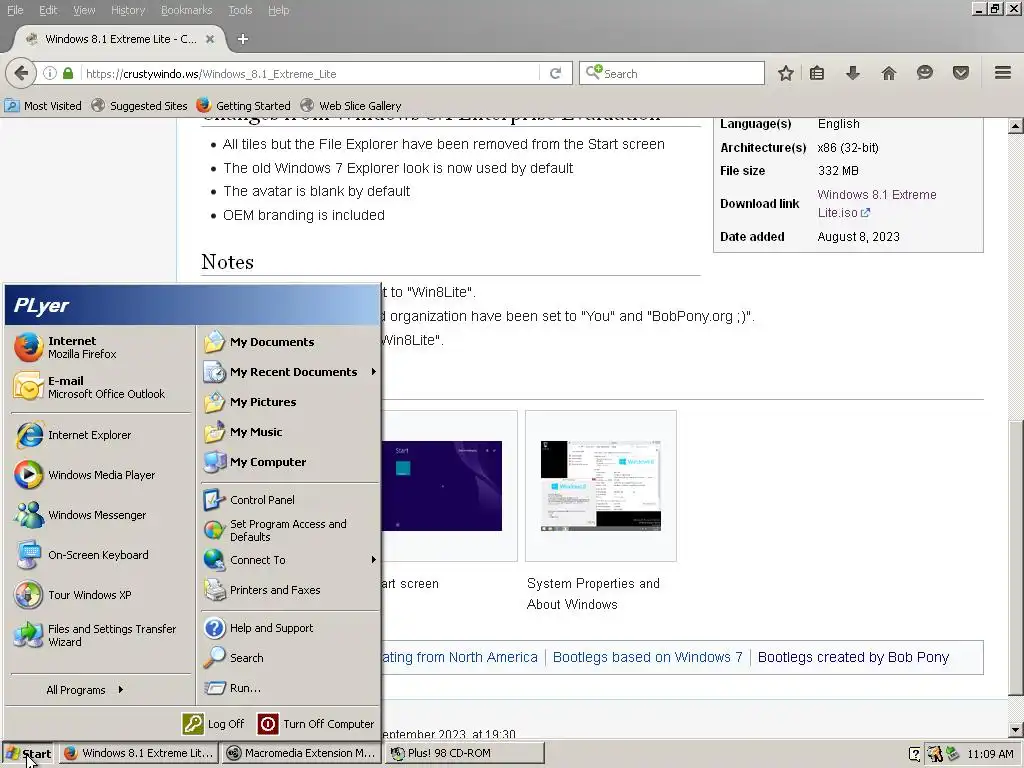The image size is (1024, 768).
Task: Open Files and Settings Transfer Wizard
Action: (x=100, y=635)
